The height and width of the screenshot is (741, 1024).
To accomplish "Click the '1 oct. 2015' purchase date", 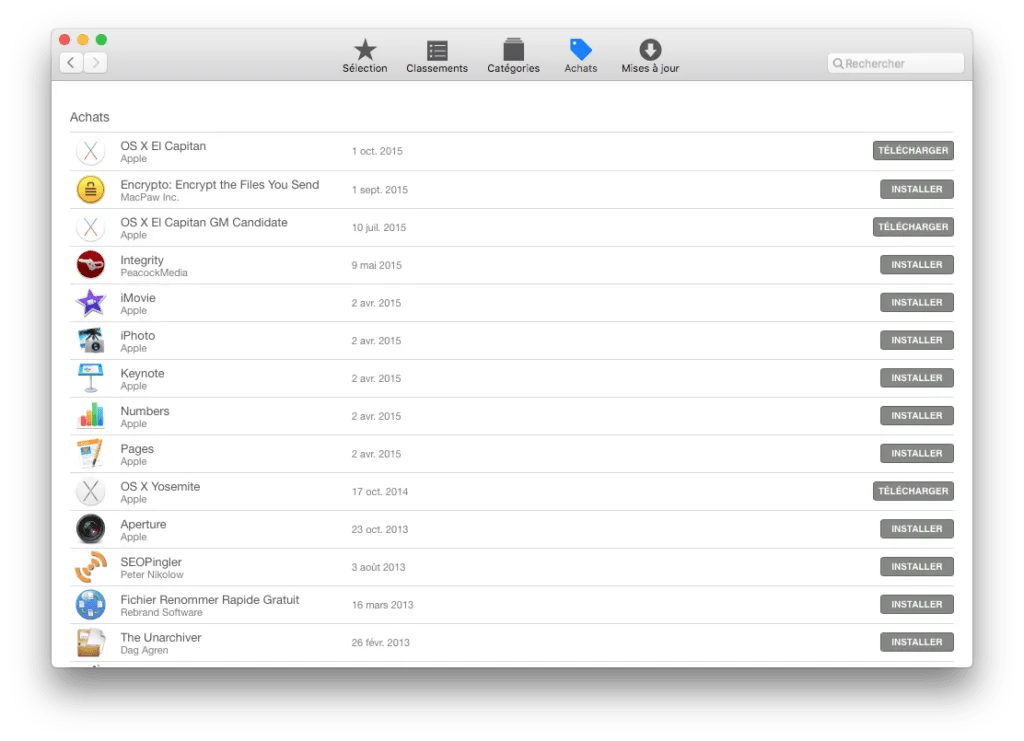I will tap(377, 151).
